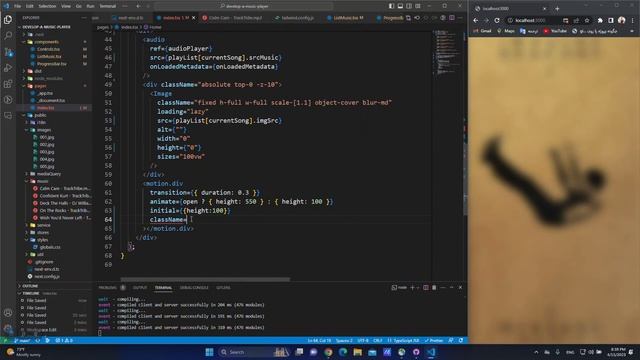Open Source Control in the activity bar
This screenshot has width=640, height=360.
point(8,52)
